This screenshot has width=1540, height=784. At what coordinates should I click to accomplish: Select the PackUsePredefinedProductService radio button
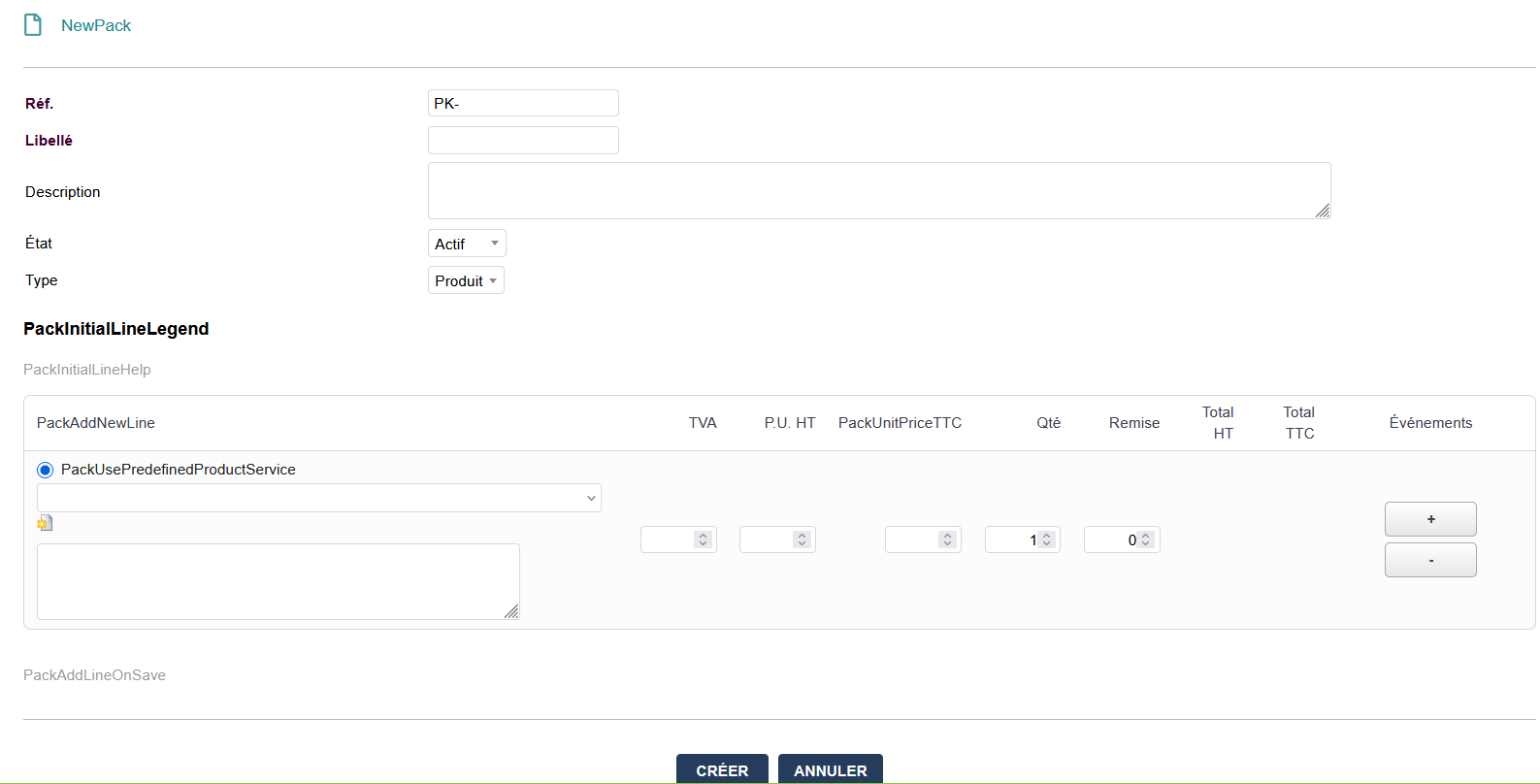tap(45, 470)
